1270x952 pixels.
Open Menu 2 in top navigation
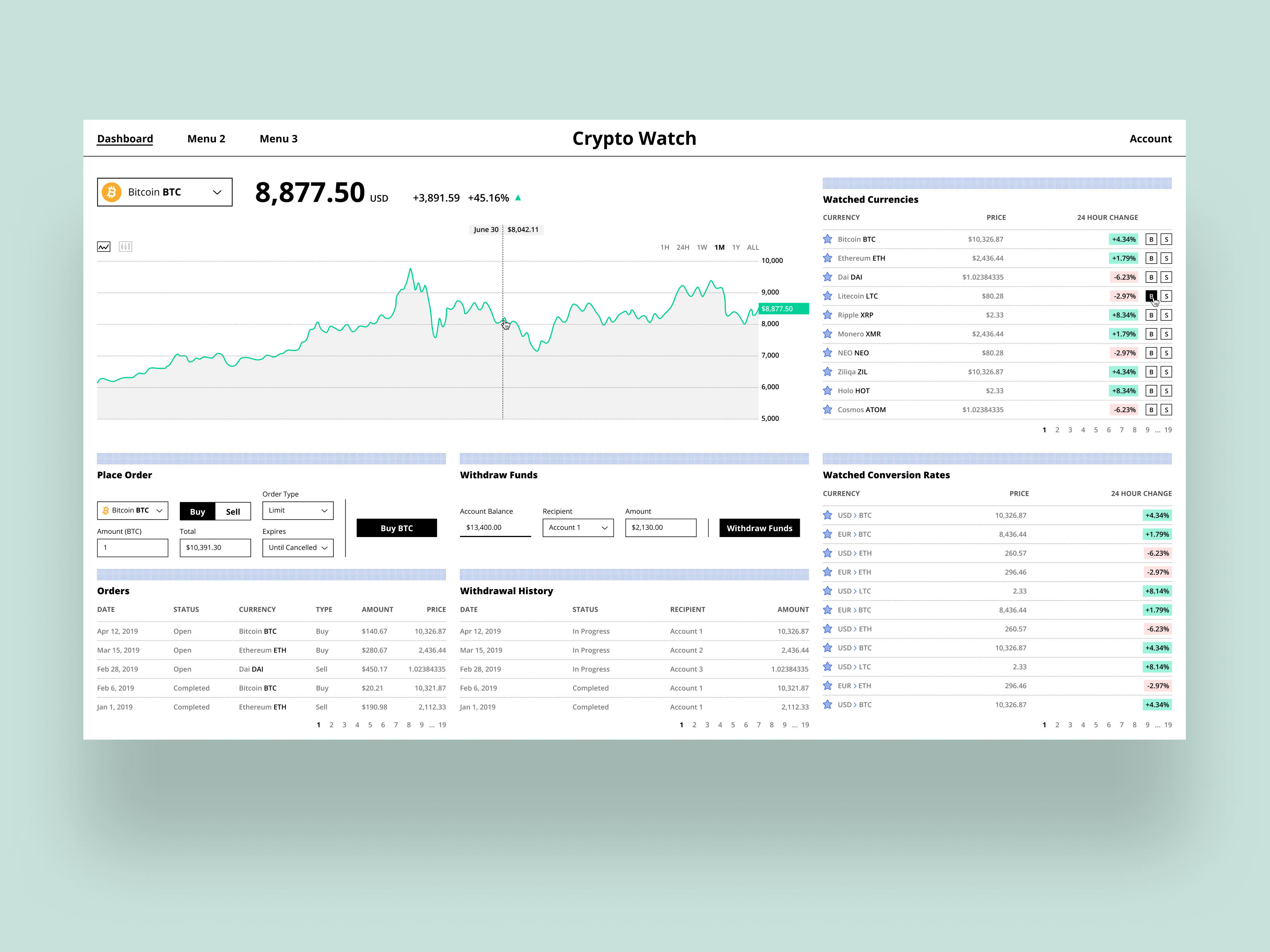click(206, 139)
